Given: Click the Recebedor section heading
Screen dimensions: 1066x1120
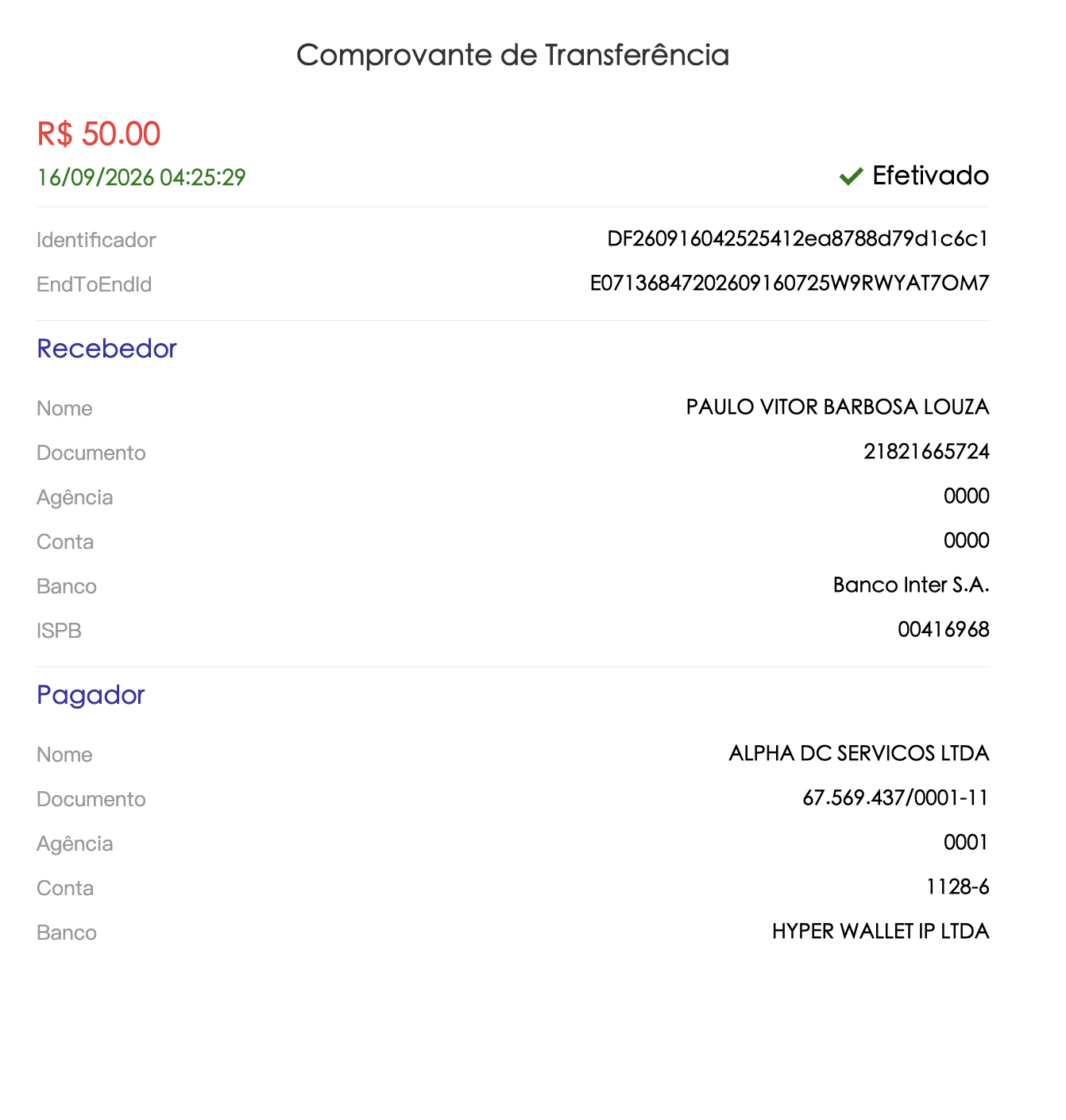Looking at the screenshot, I should (106, 348).
